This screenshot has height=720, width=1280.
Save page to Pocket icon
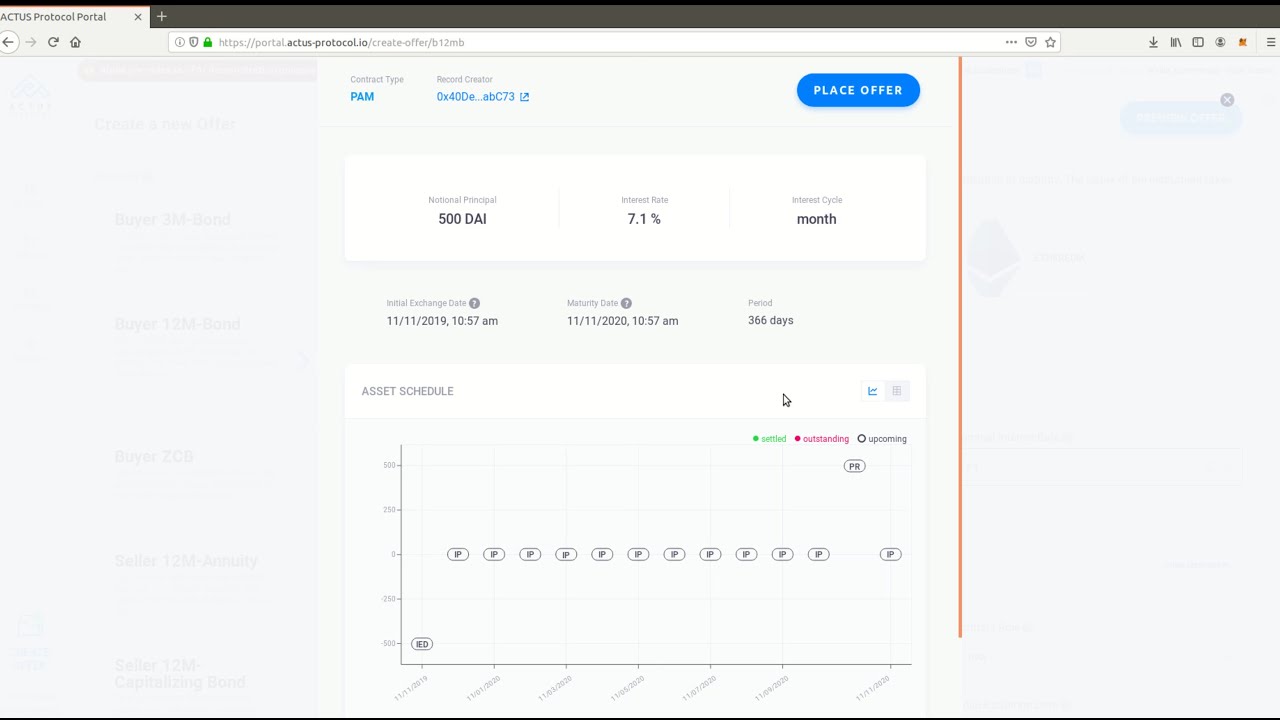click(1031, 42)
